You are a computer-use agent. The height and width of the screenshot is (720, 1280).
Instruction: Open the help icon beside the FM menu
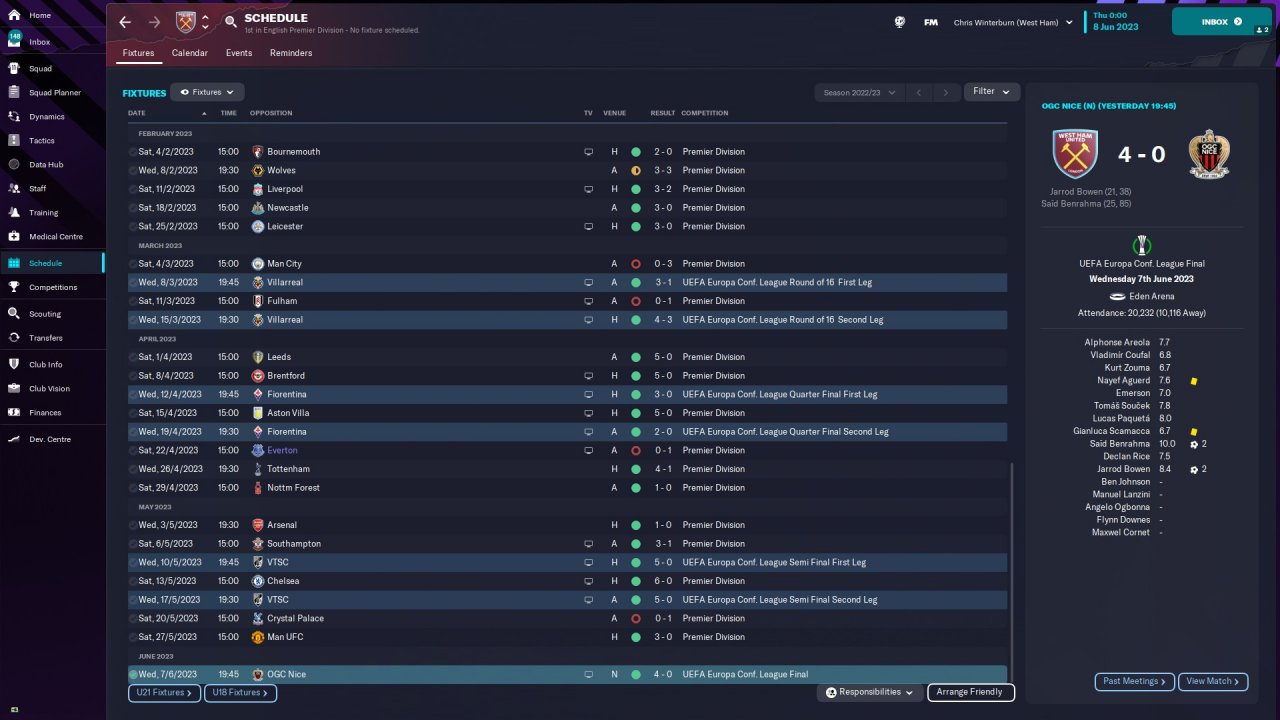click(x=900, y=22)
